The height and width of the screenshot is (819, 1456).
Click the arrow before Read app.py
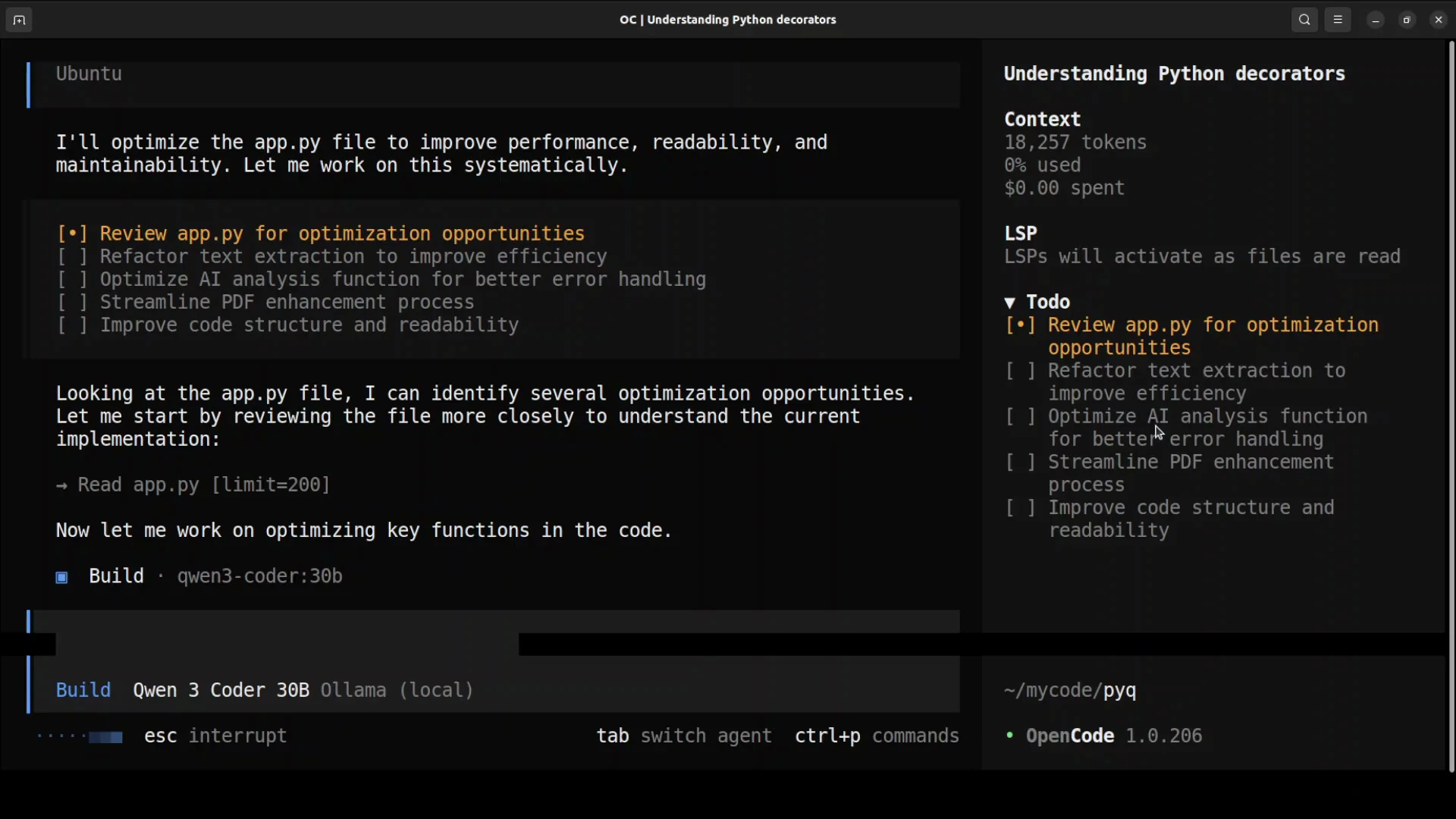click(61, 485)
